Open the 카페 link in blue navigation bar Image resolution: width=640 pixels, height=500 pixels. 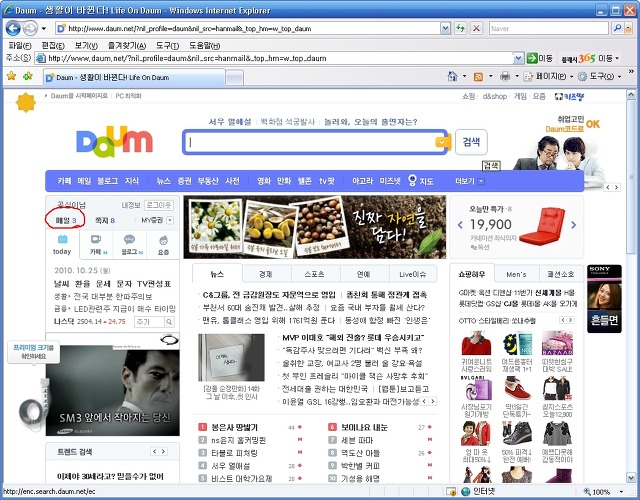[x=64, y=181]
